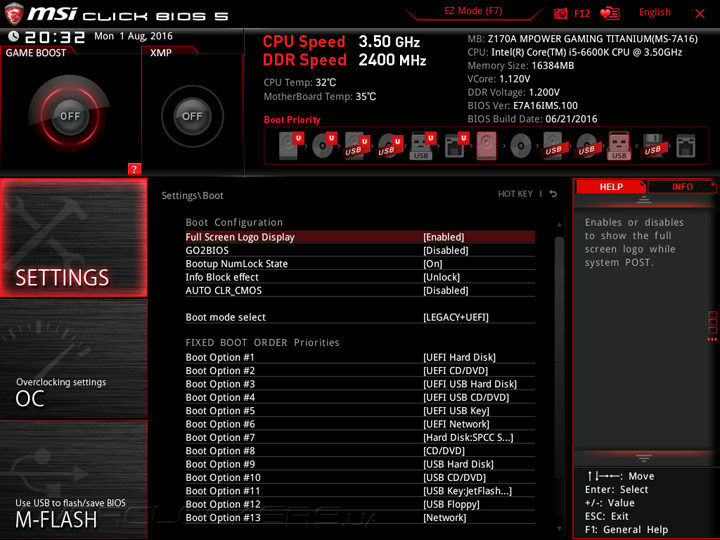Go back using the return arrow icon
The height and width of the screenshot is (540, 720).
point(553,194)
